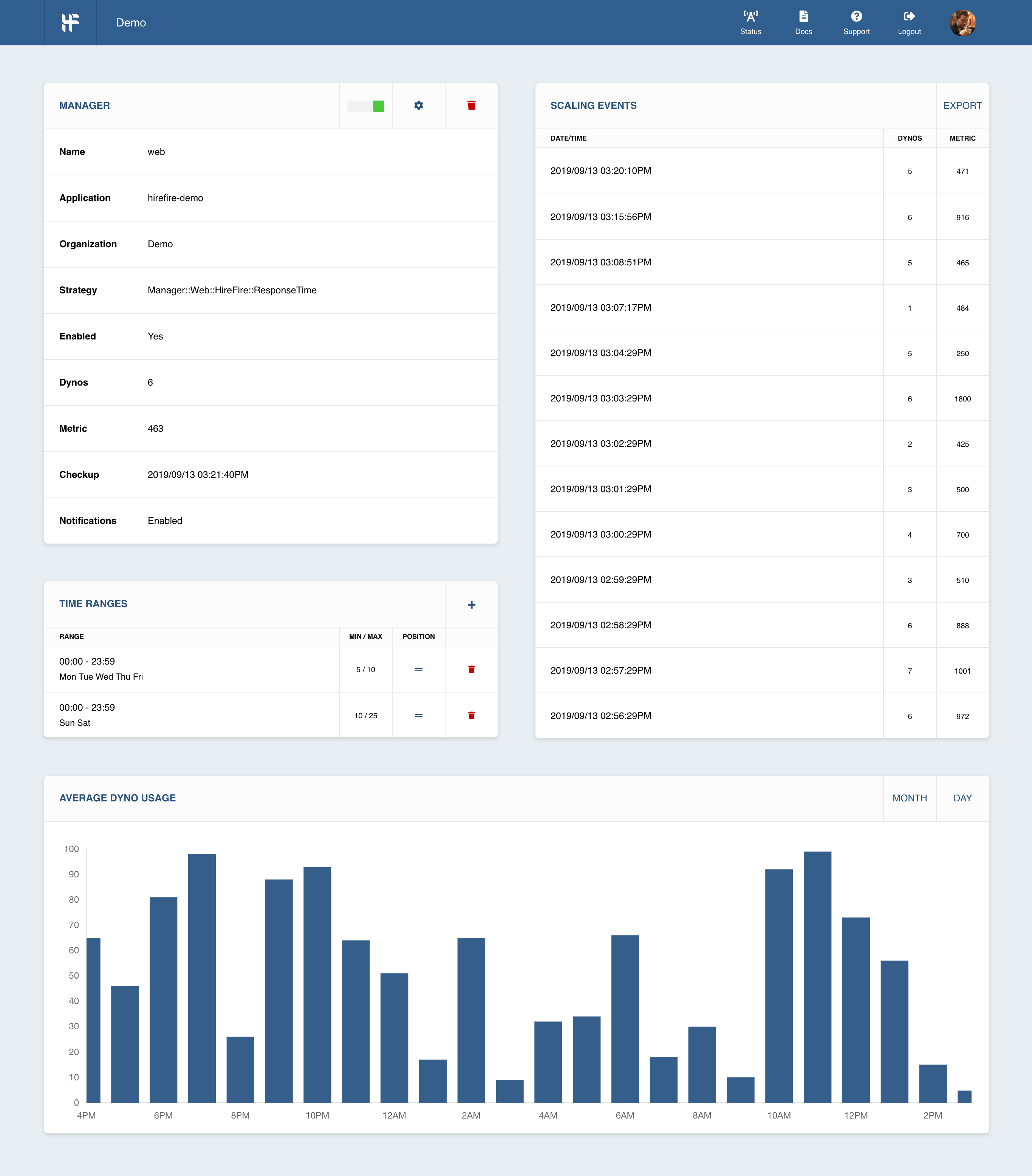Switch dyno usage chart to MONTH view
Screen dimensions: 1032x1176
click(x=910, y=798)
